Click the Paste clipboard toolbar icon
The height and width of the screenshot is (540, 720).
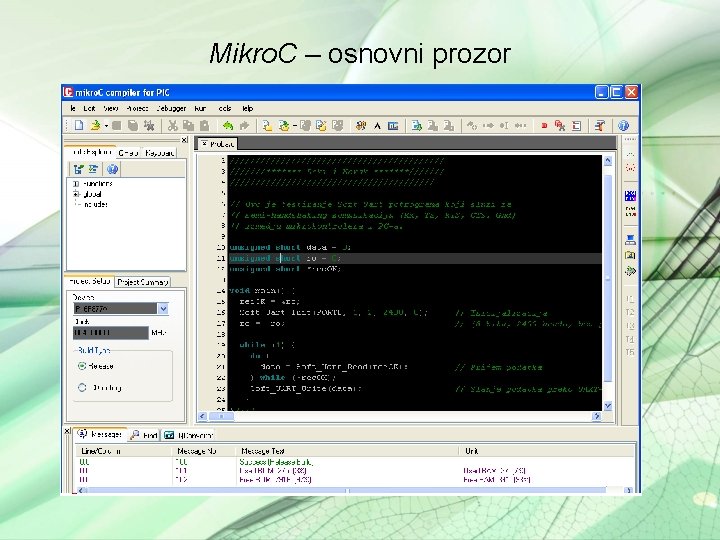click(204, 125)
